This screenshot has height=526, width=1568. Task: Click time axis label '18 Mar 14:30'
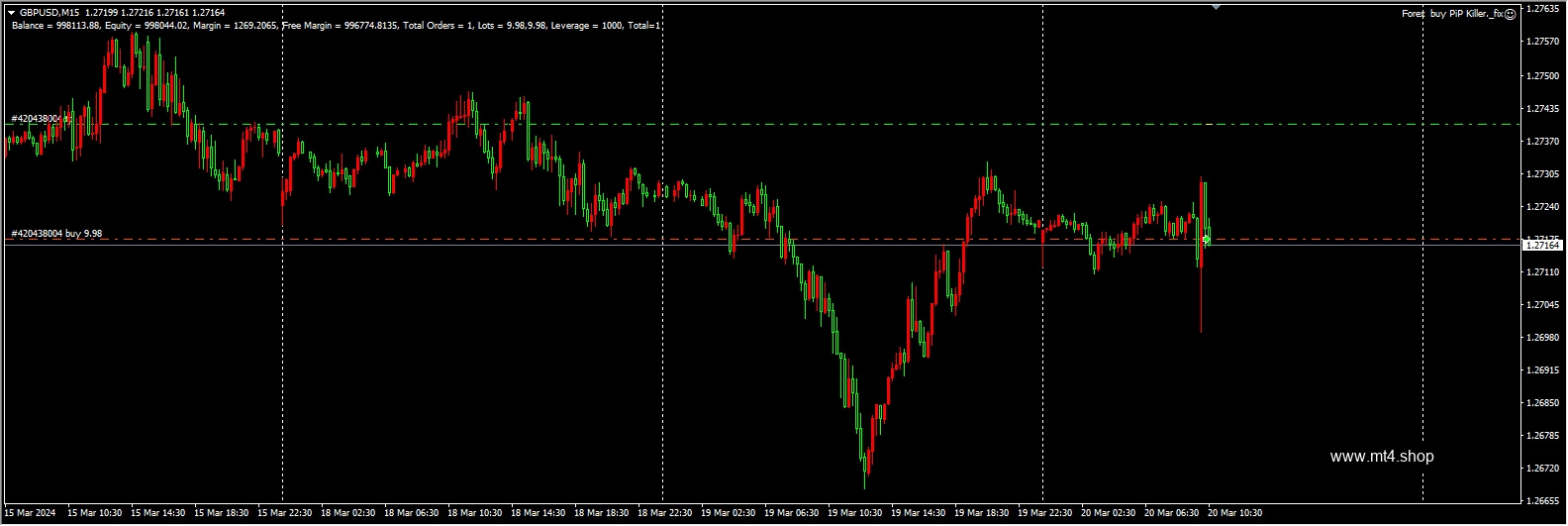(538, 513)
